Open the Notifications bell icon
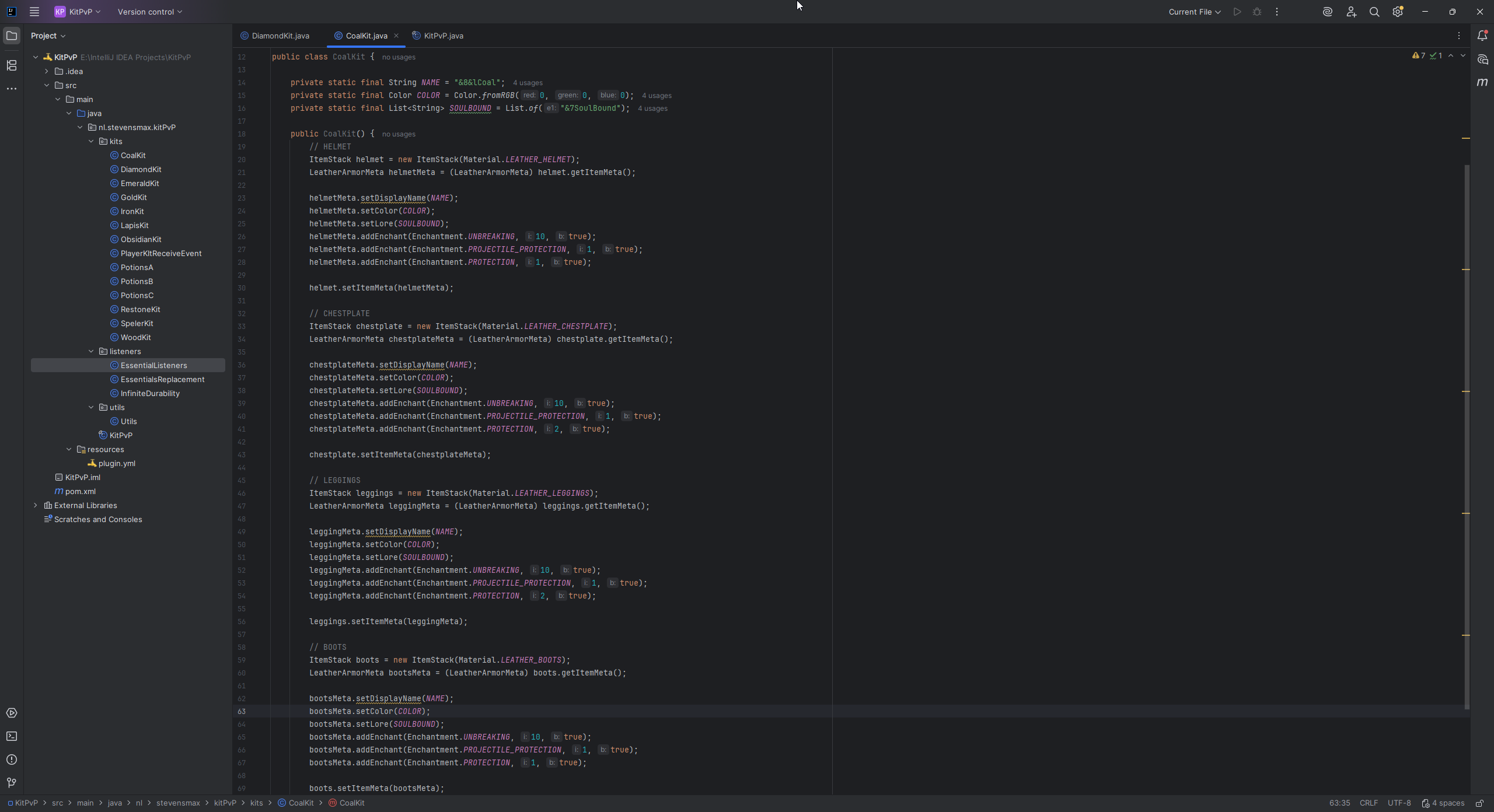Viewport: 1494px width, 812px height. [1482, 36]
